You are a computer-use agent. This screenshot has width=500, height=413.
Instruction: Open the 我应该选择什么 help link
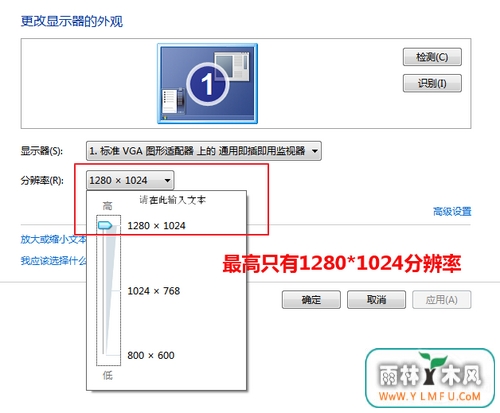(53, 261)
